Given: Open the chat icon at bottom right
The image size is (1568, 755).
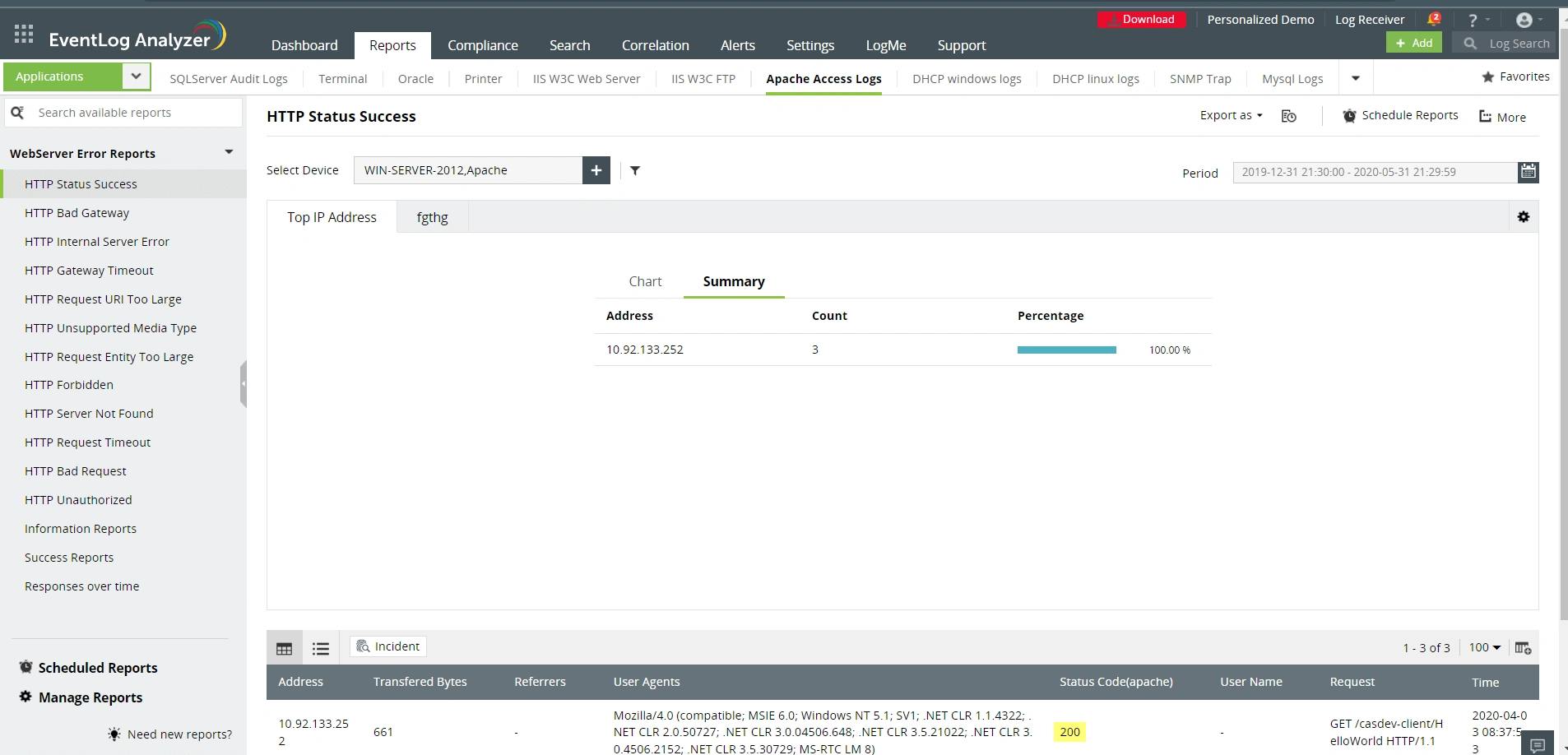Looking at the screenshot, I should point(1538,745).
